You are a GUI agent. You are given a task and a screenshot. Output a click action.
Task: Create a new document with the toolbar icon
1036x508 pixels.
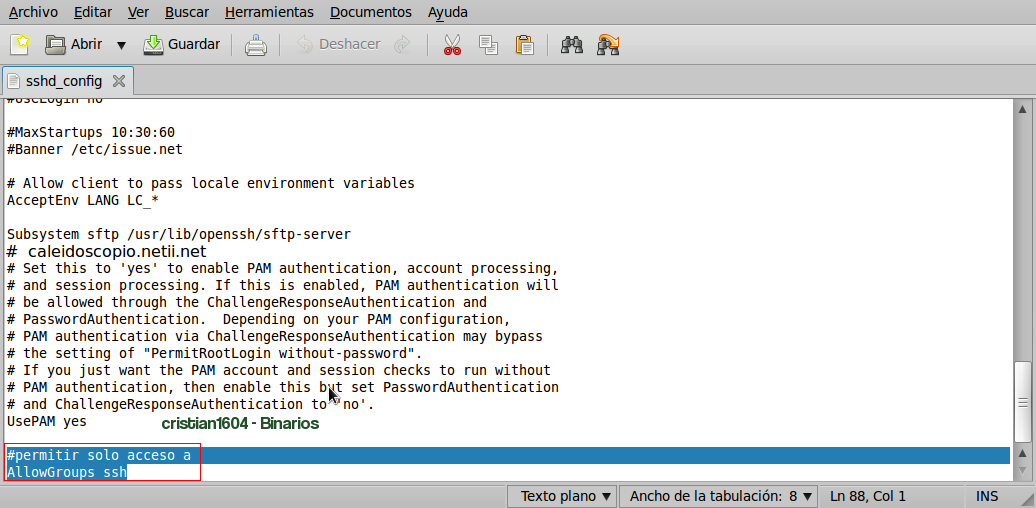click(20, 44)
